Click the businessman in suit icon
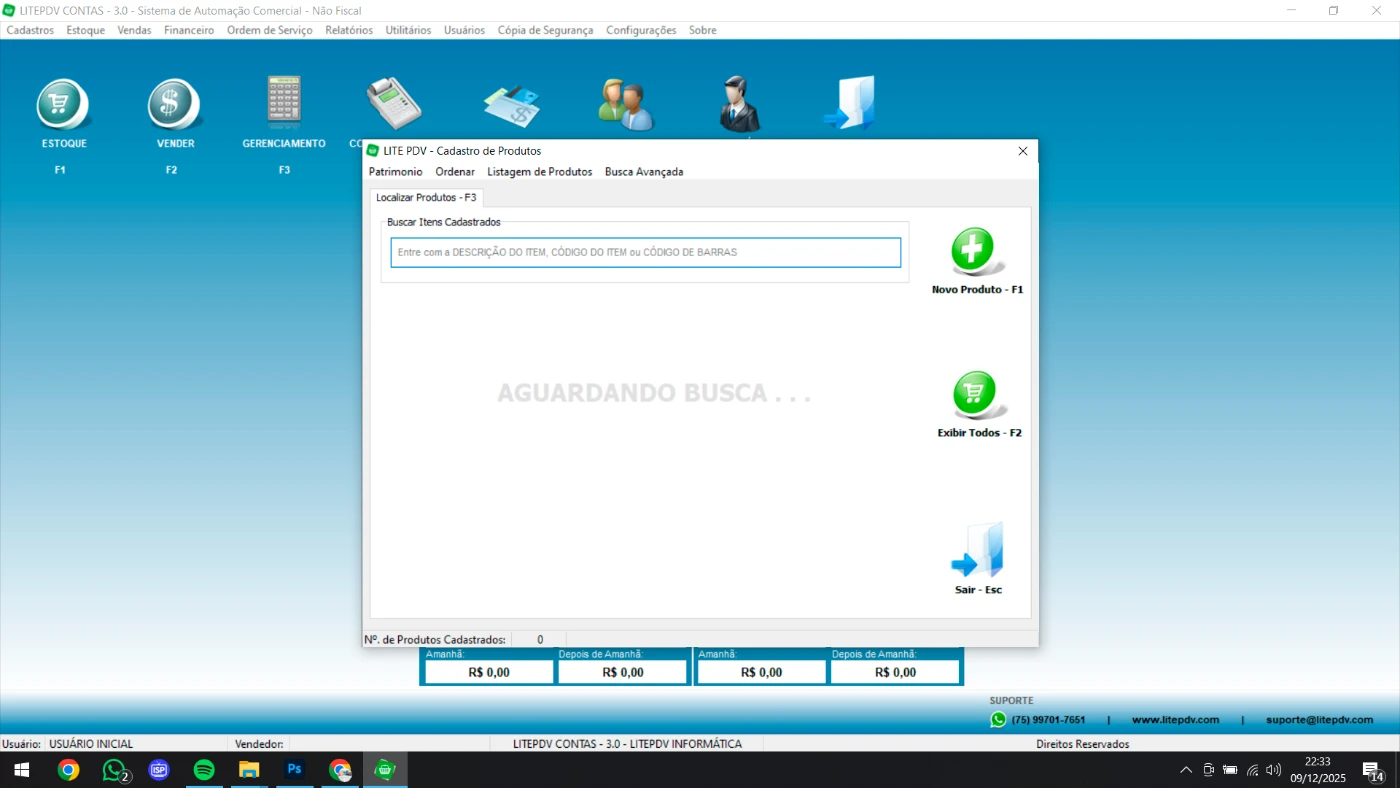Screen dimensions: 1400x788 pyautogui.click(x=739, y=104)
